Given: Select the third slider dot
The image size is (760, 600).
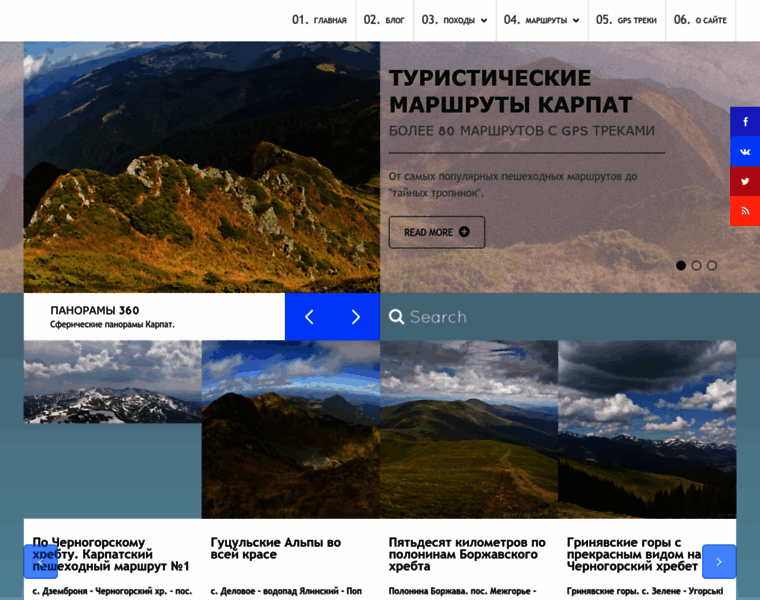Looking at the screenshot, I should 712,266.
